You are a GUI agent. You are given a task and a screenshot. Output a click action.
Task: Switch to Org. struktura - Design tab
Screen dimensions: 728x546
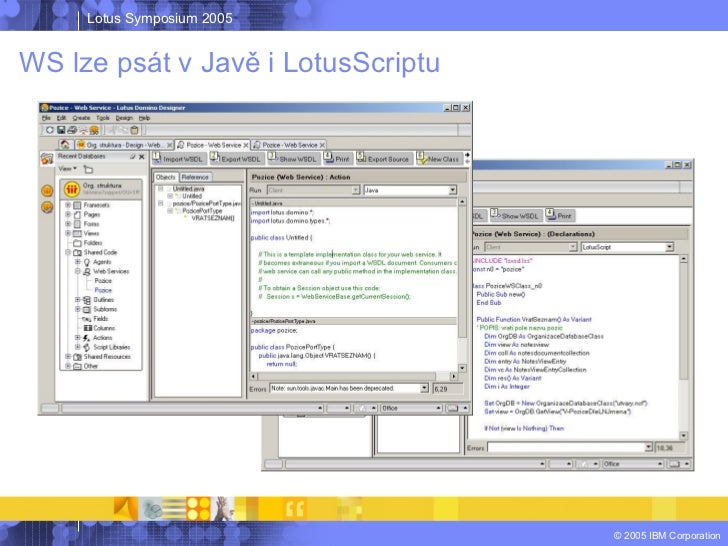point(124,145)
